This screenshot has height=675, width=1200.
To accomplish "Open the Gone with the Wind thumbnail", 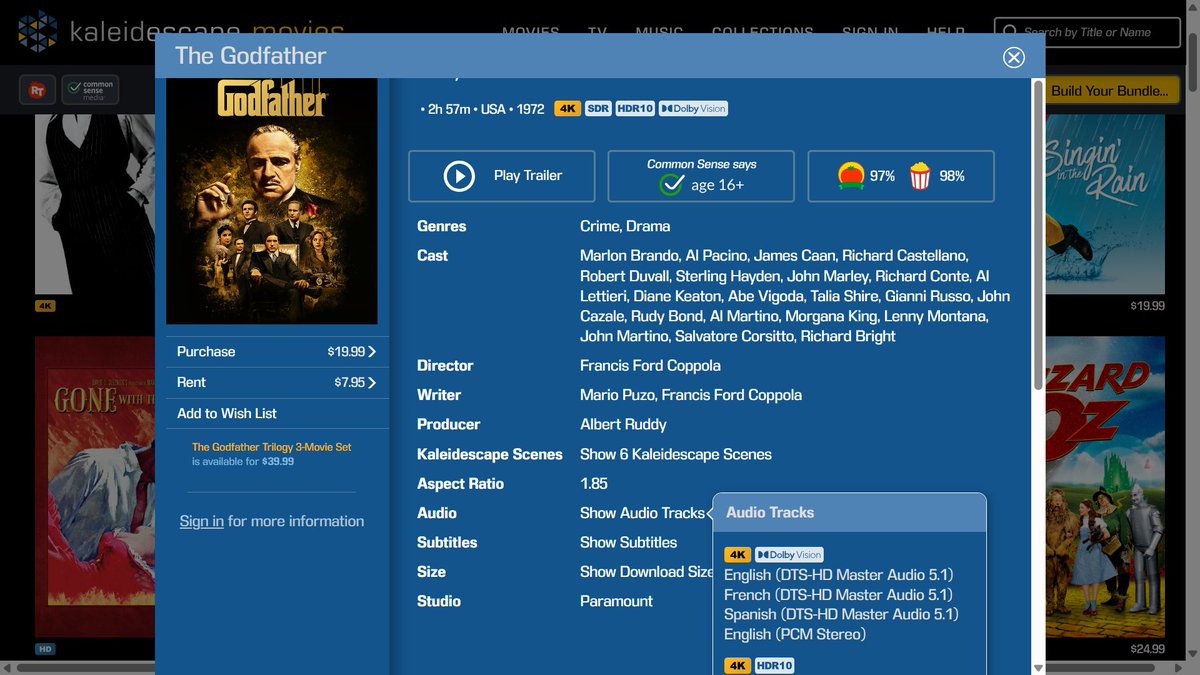I will [95, 486].
